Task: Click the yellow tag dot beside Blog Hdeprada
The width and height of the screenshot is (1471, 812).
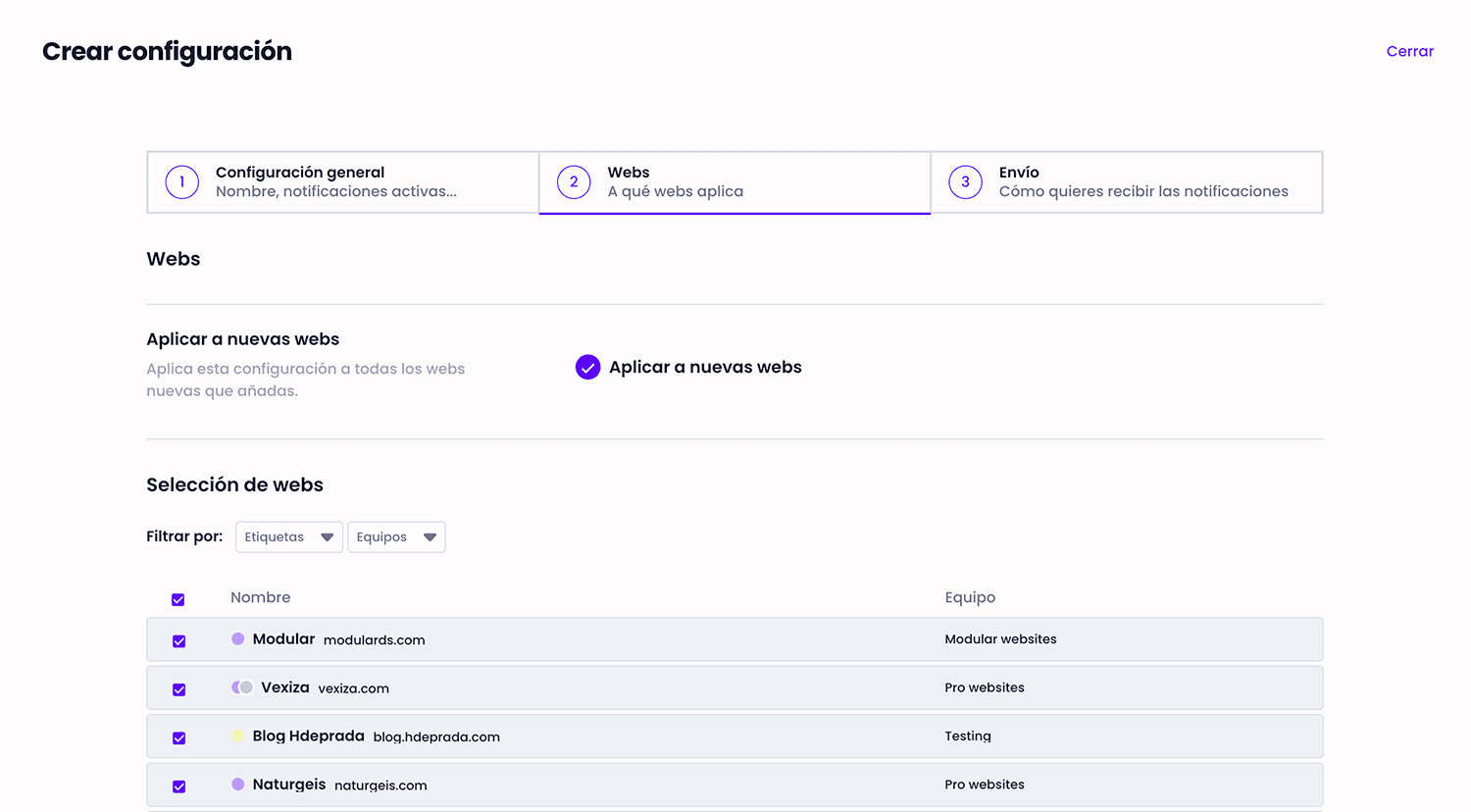Action: 237,736
